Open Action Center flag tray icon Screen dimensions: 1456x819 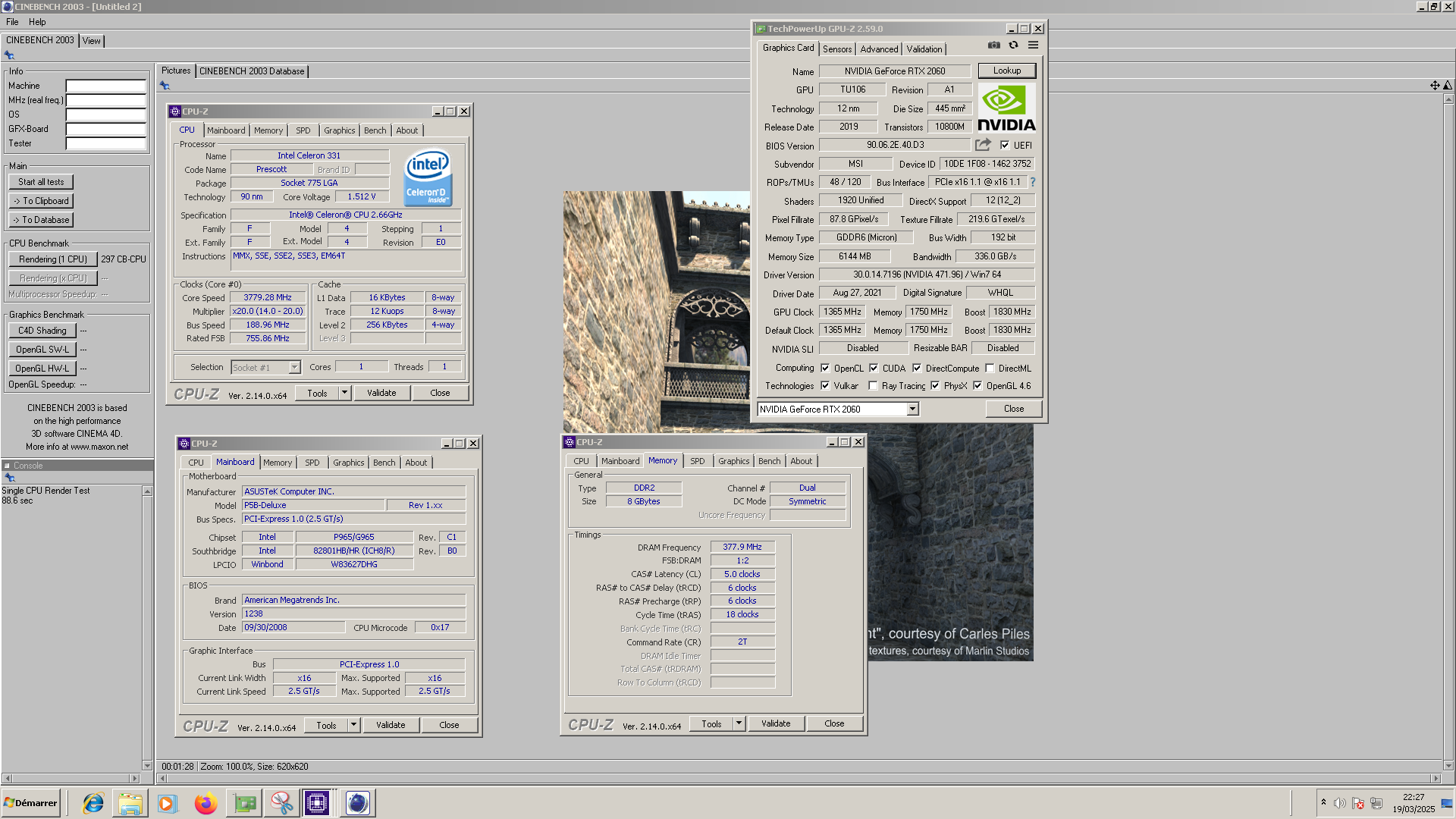1358,803
